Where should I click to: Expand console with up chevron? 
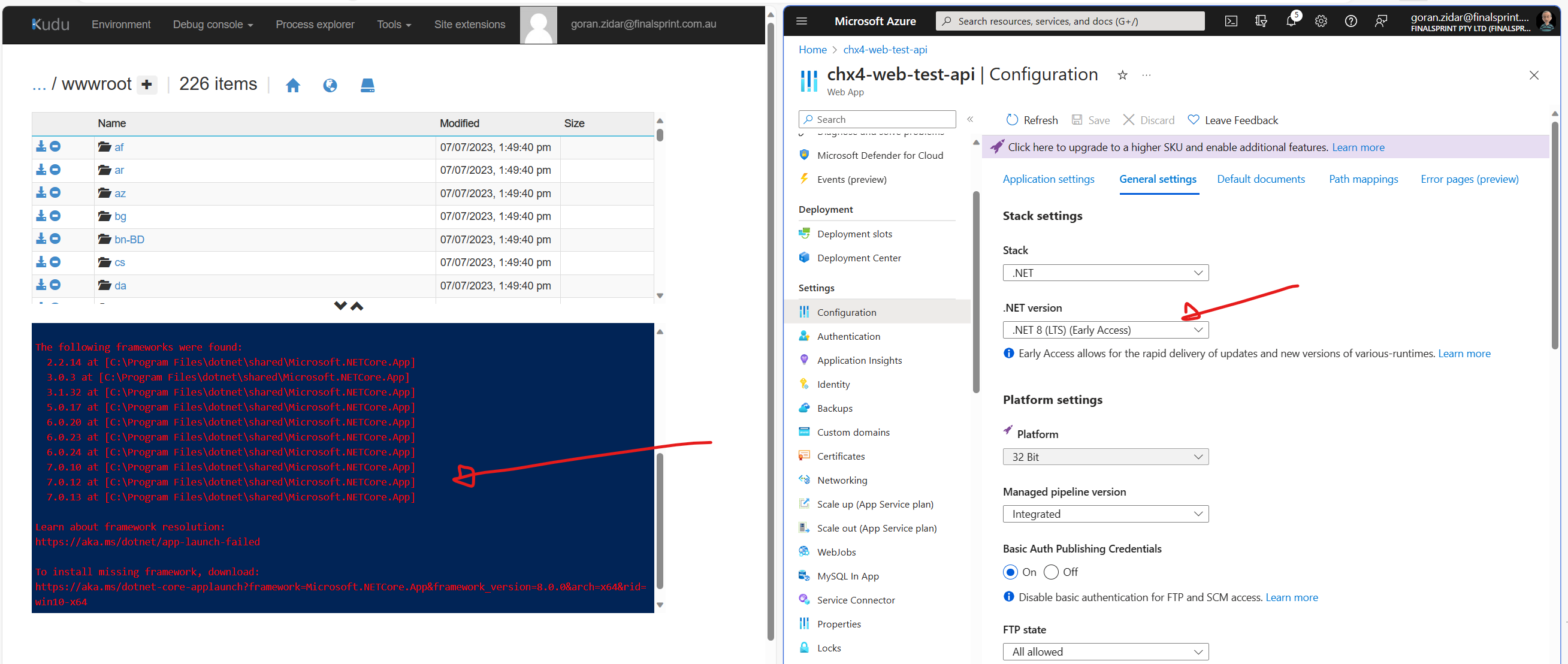point(356,306)
